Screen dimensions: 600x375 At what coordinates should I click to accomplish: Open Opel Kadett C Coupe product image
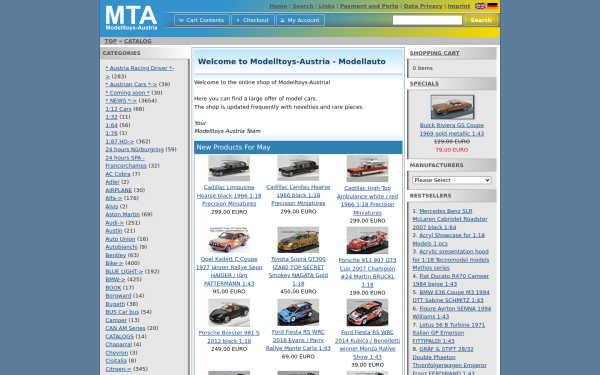point(229,240)
